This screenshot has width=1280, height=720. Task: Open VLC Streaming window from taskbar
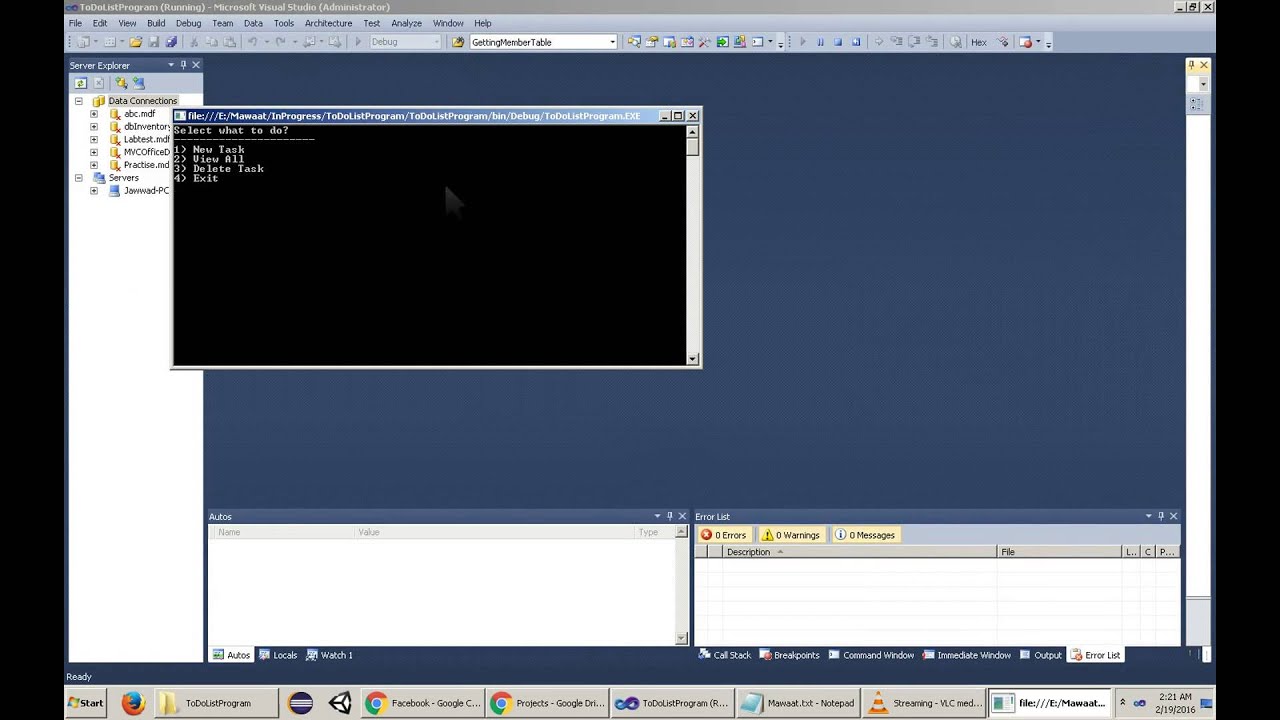[x=922, y=703]
